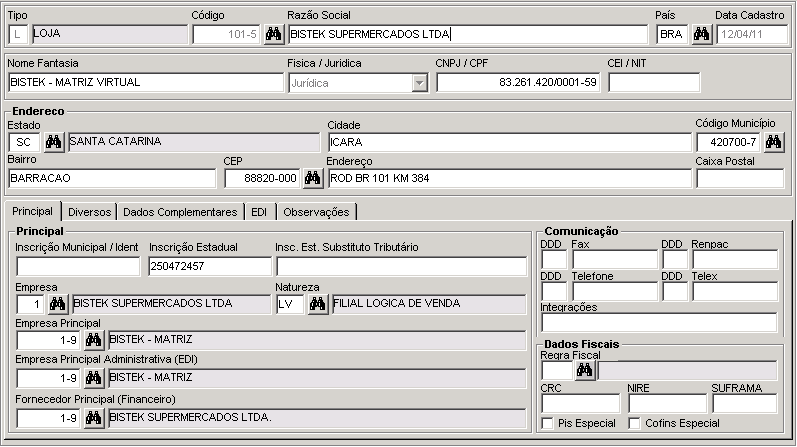797x447 pixels.
Task: Enable Pis Especial checkbox
Action: [x=547, y=423]
